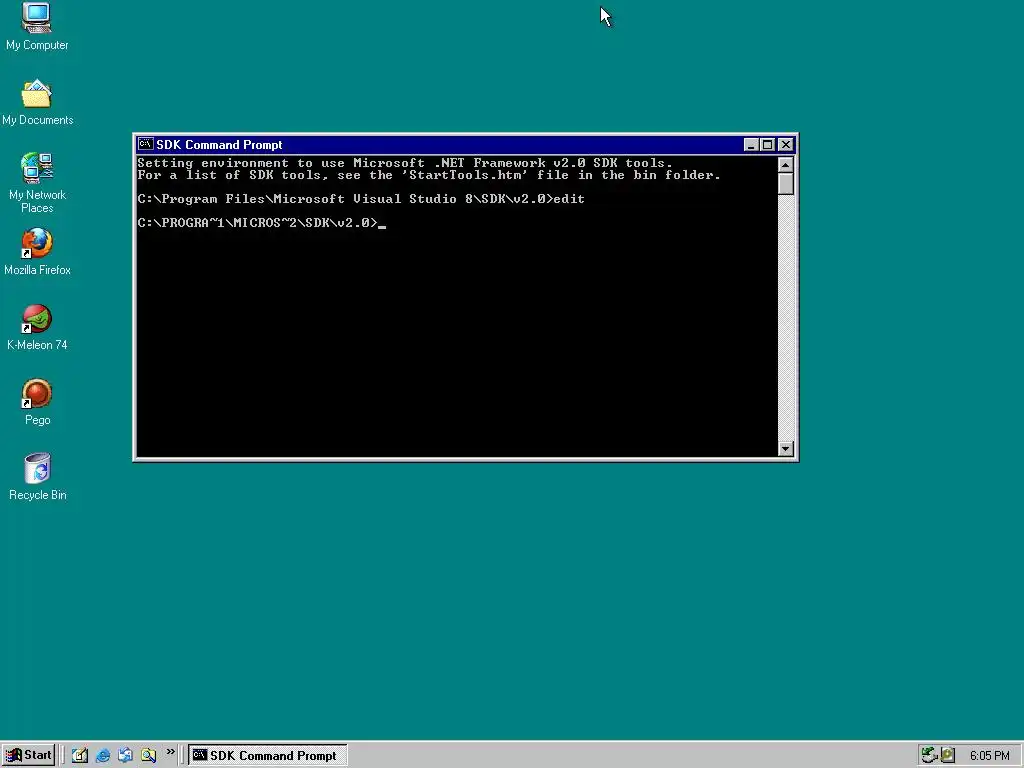
Task: Select the My Documents desktop icon
Action: point(37,103)
